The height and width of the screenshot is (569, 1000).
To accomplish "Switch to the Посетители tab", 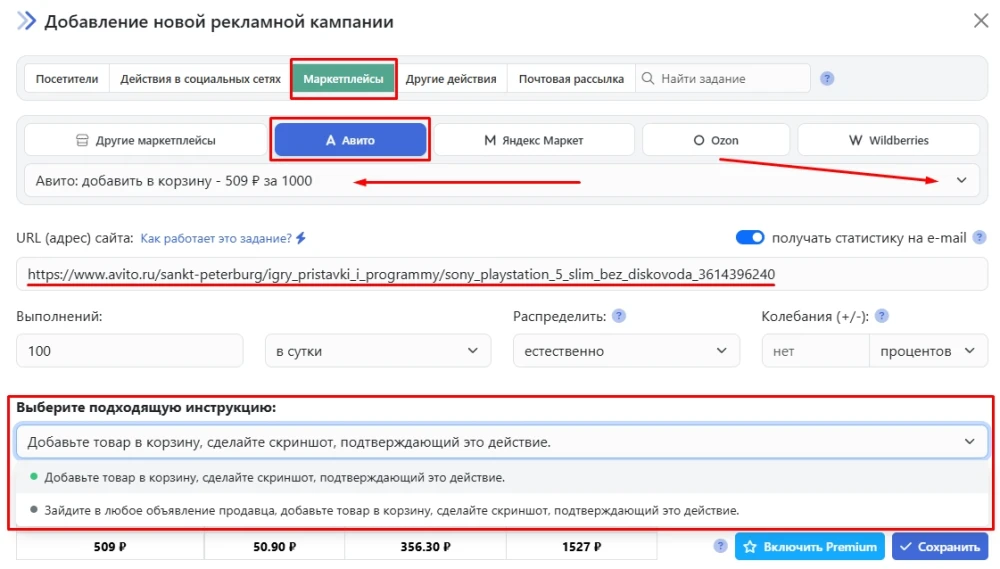I will click(67, 79).
